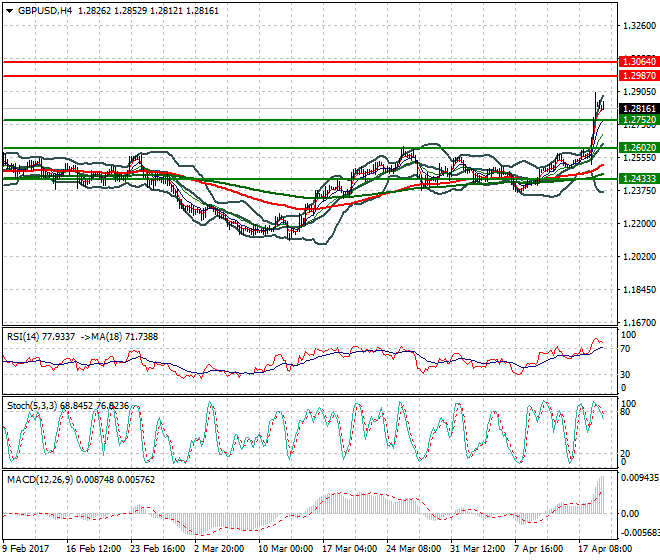660x560 pixels.
Task: Click the RSI scale value 30
Action: 626,375
